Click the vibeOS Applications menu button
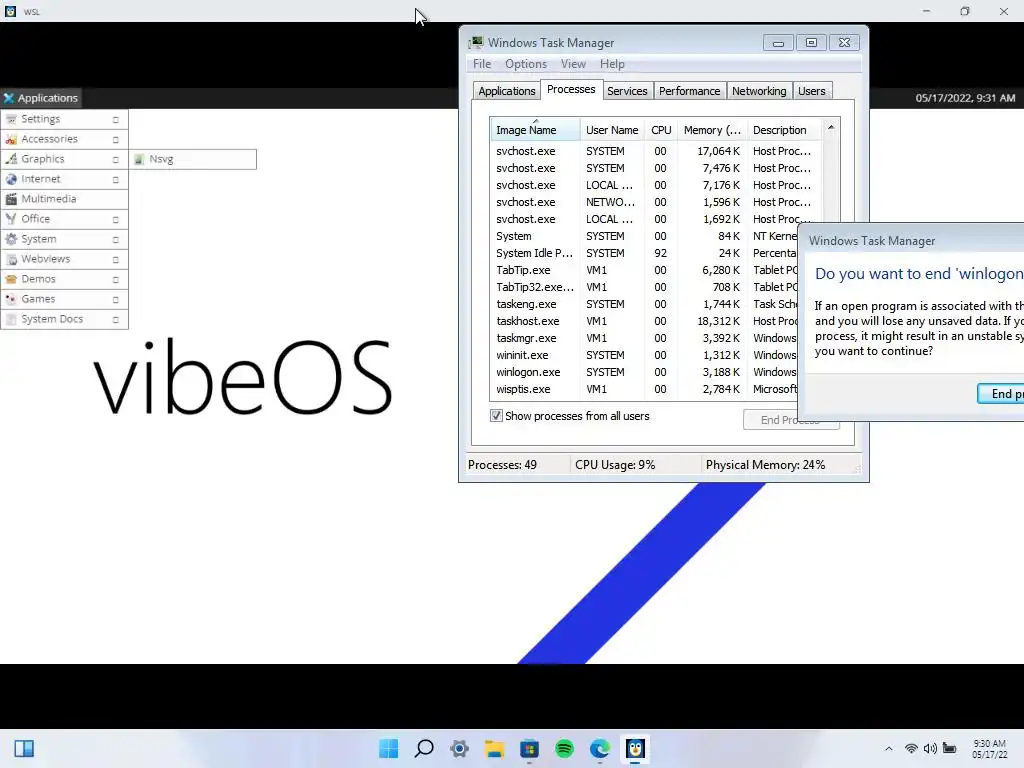 [x=40, y=98]
